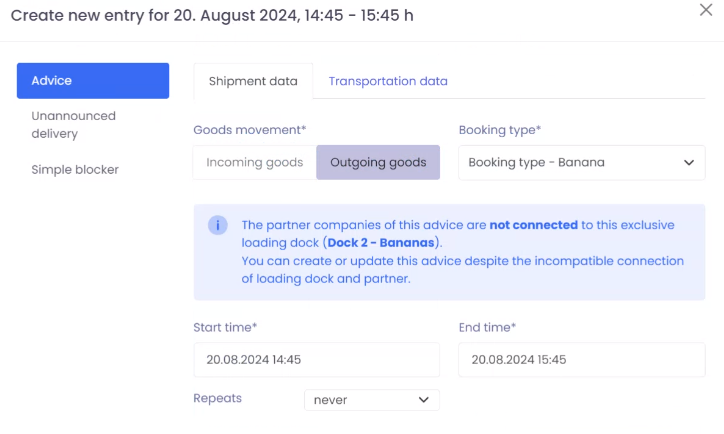The height and width of the screenshot is (434, 724).
Task: Click the Start time label
Action: coord(225,327)
